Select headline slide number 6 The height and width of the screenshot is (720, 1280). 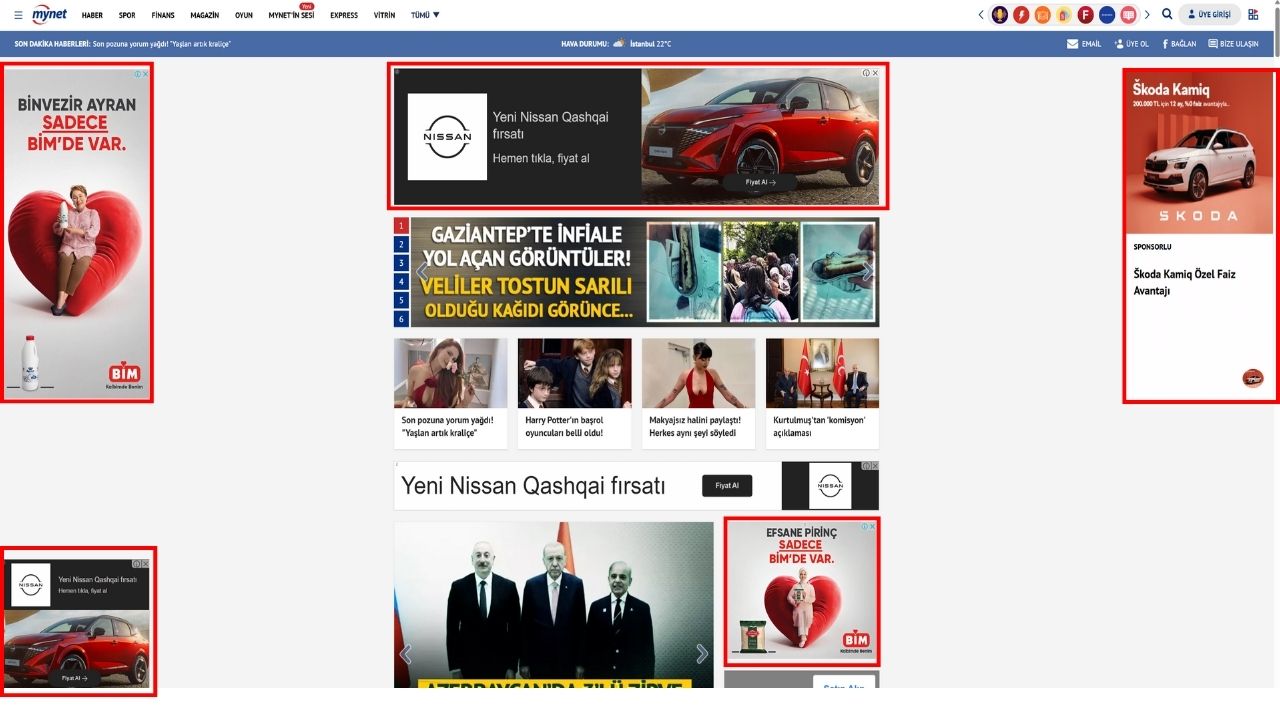click(401, 319)
